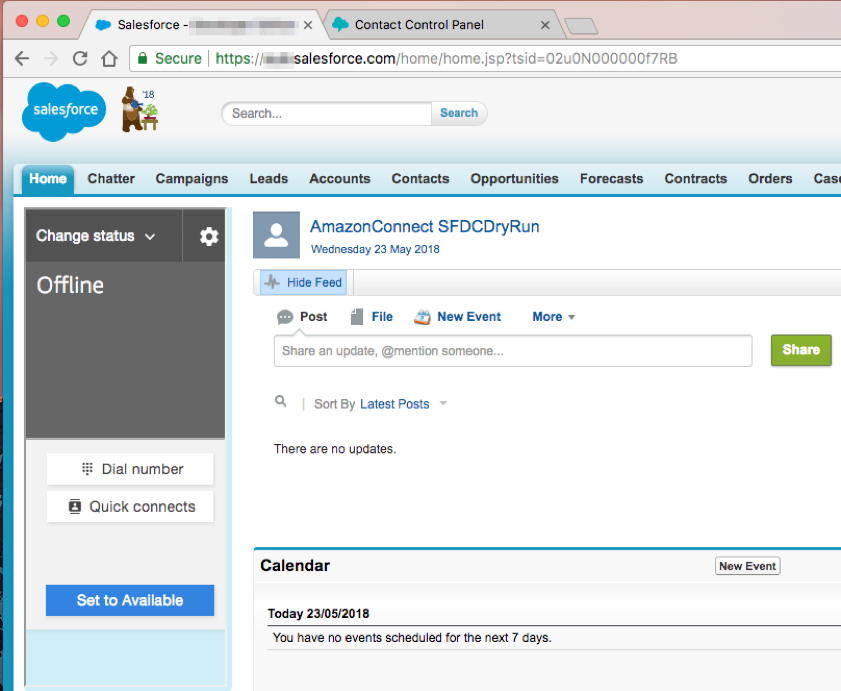Go to the Campaigns tab
This screenshot has width=841, height=691.
pos(192,179)
